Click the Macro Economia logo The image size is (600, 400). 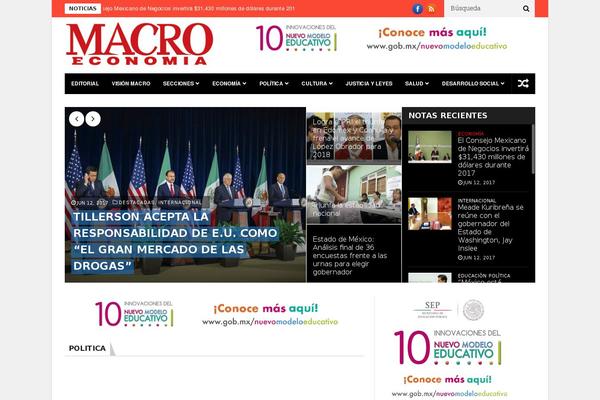pos(139,44)
